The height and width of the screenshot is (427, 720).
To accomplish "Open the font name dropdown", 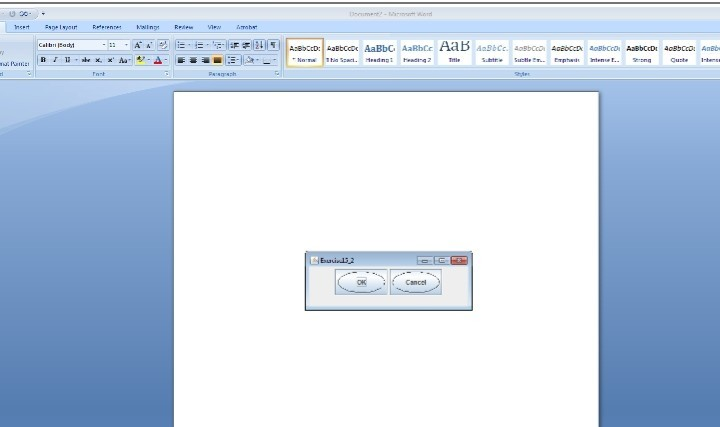I will point(104,45).
